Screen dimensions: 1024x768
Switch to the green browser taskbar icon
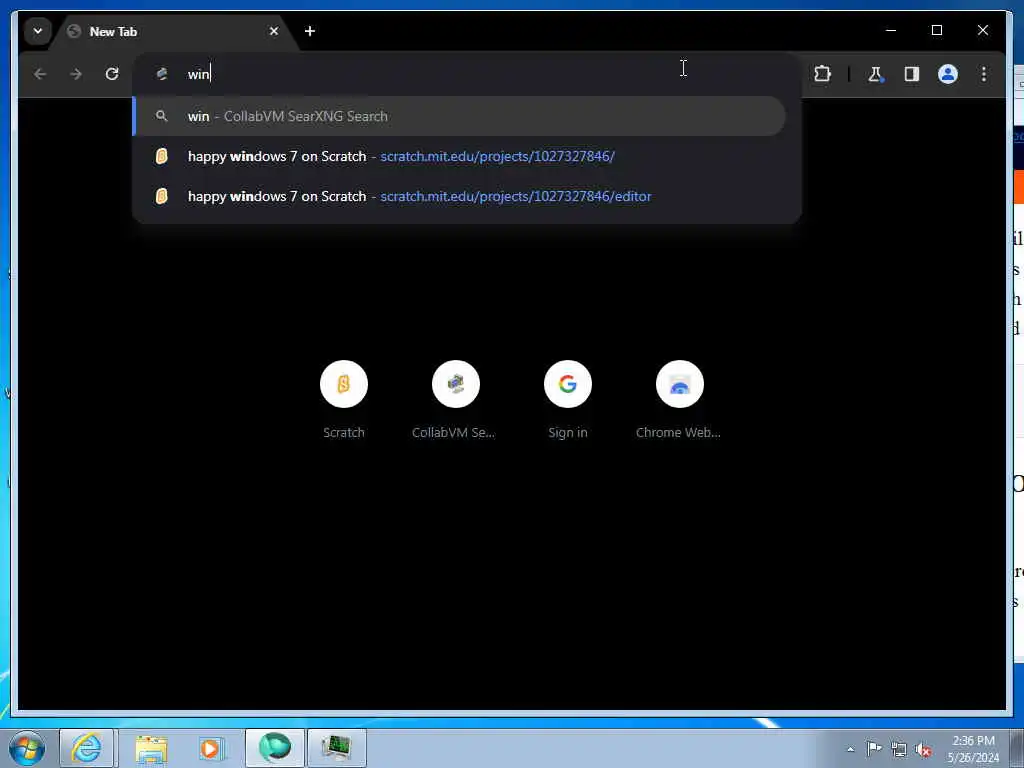coord(274,748)
